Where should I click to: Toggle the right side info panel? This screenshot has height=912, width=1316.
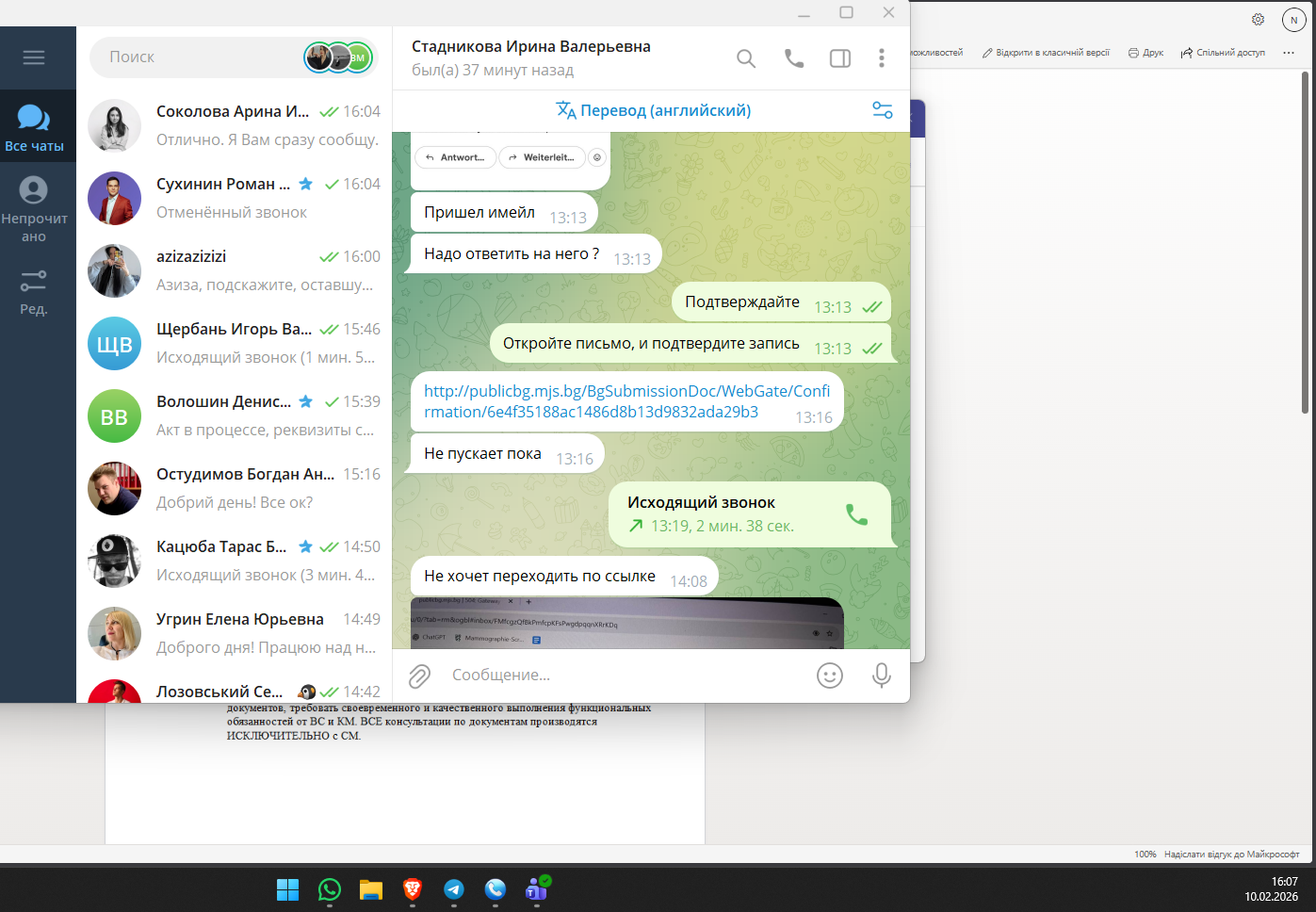pos(840,58)
